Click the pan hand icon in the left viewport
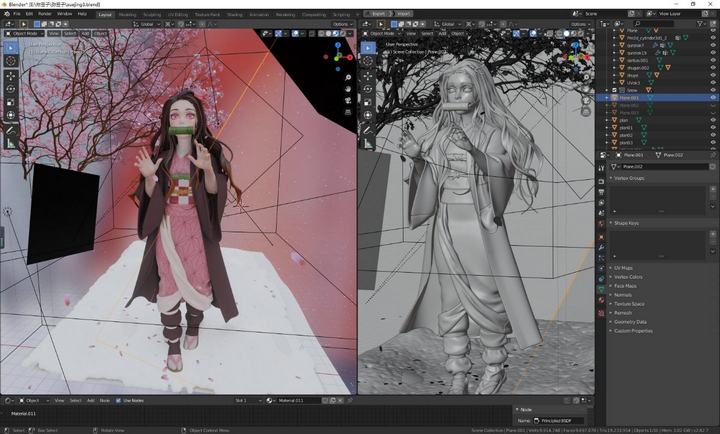This screenshot has width=720, height=434. click(348, 89)
